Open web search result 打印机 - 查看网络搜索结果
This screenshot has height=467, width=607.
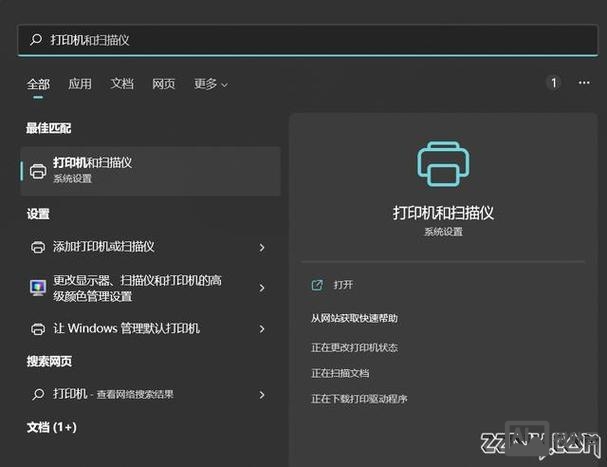(151, 394)
